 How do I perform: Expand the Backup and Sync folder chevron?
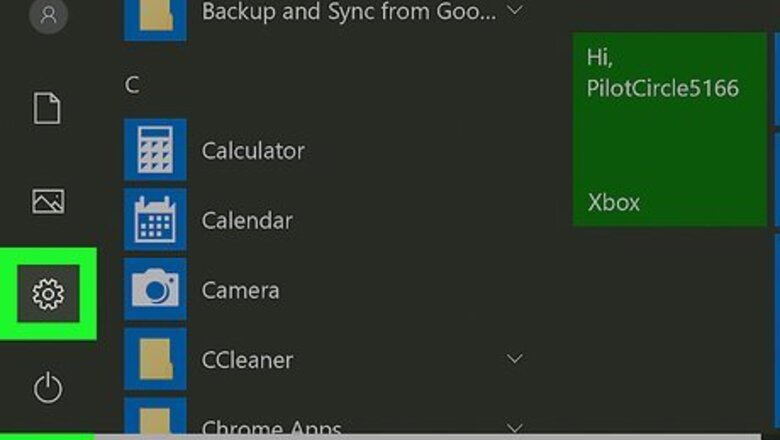pyautogui.click(x=515, y=10)
